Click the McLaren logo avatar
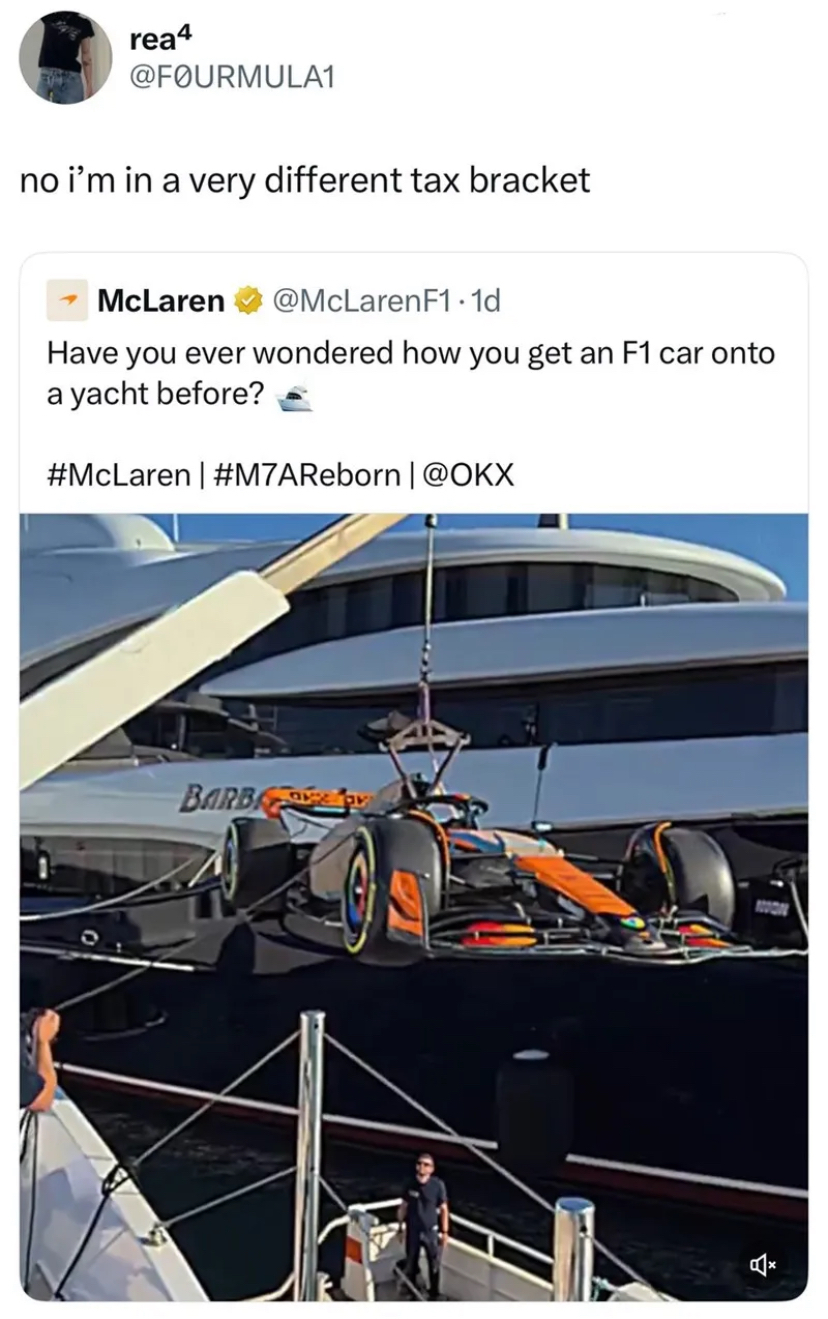The image size is (828, 1319). click(67, 300)
